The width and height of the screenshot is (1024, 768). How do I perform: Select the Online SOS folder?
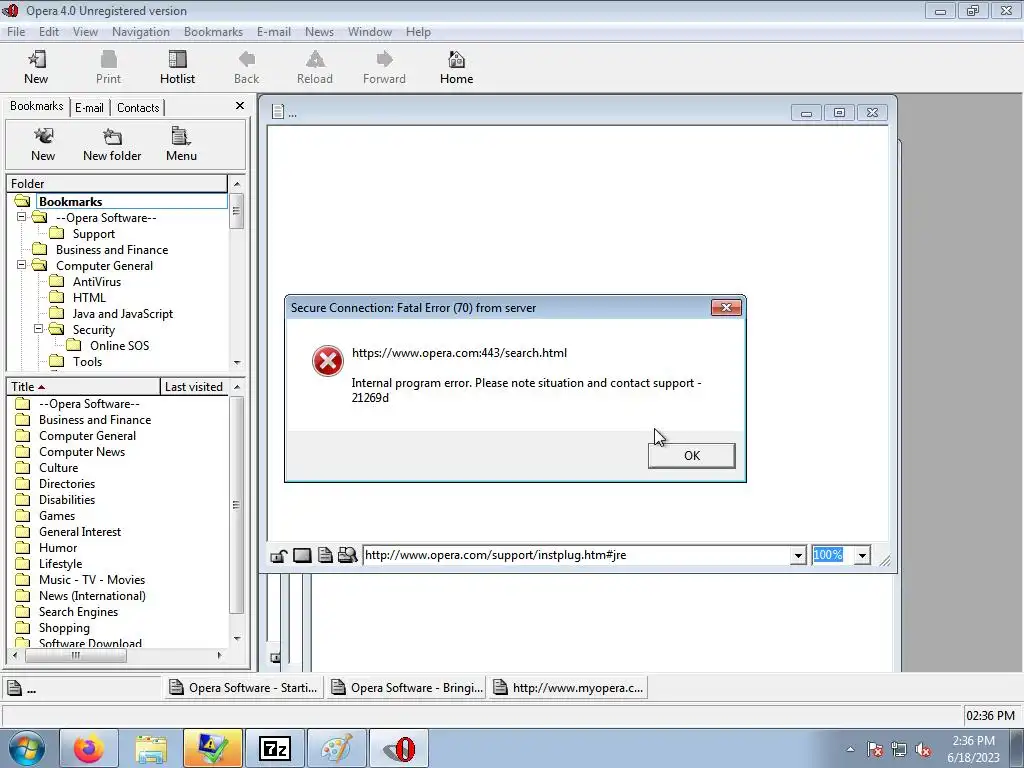point(120,345)
